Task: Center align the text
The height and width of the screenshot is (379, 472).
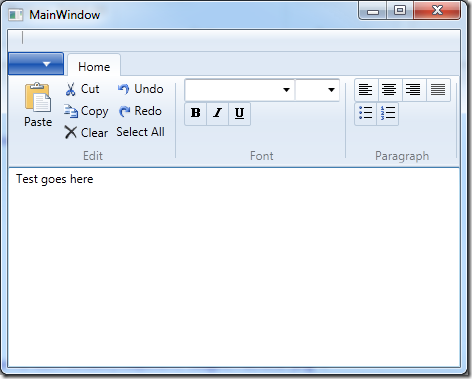Action: (x=390, y=90)
